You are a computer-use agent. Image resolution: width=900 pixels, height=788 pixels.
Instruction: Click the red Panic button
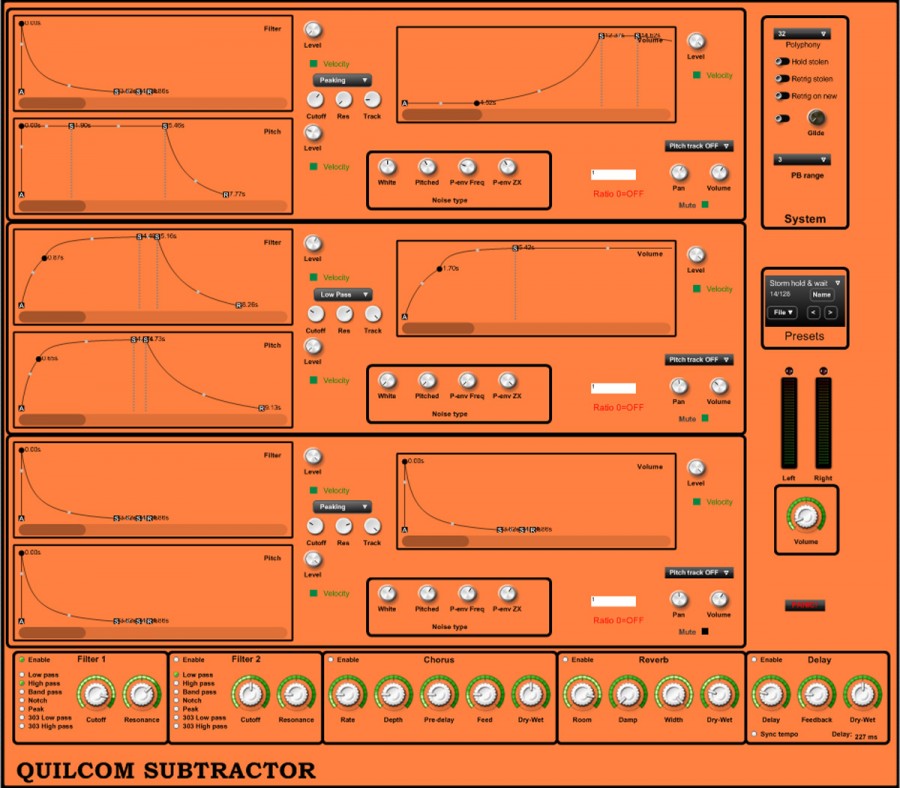click(804, 605)
